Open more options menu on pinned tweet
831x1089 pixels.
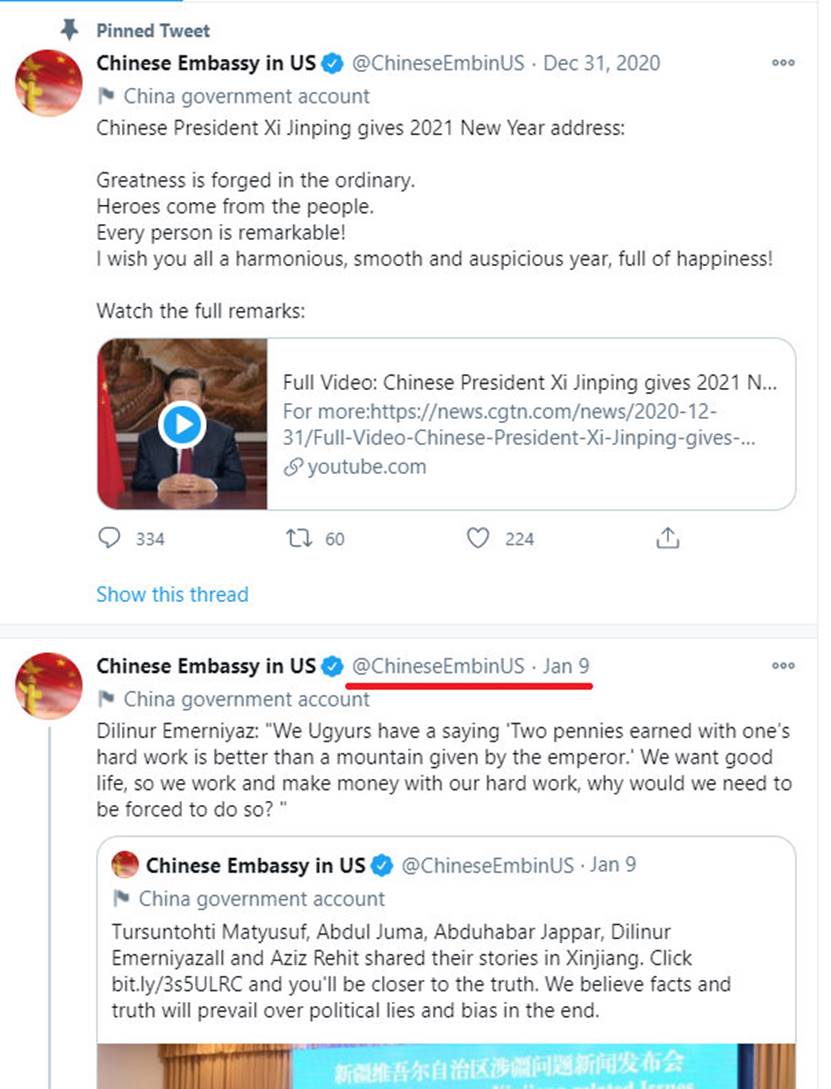click(x=782, y=63)
